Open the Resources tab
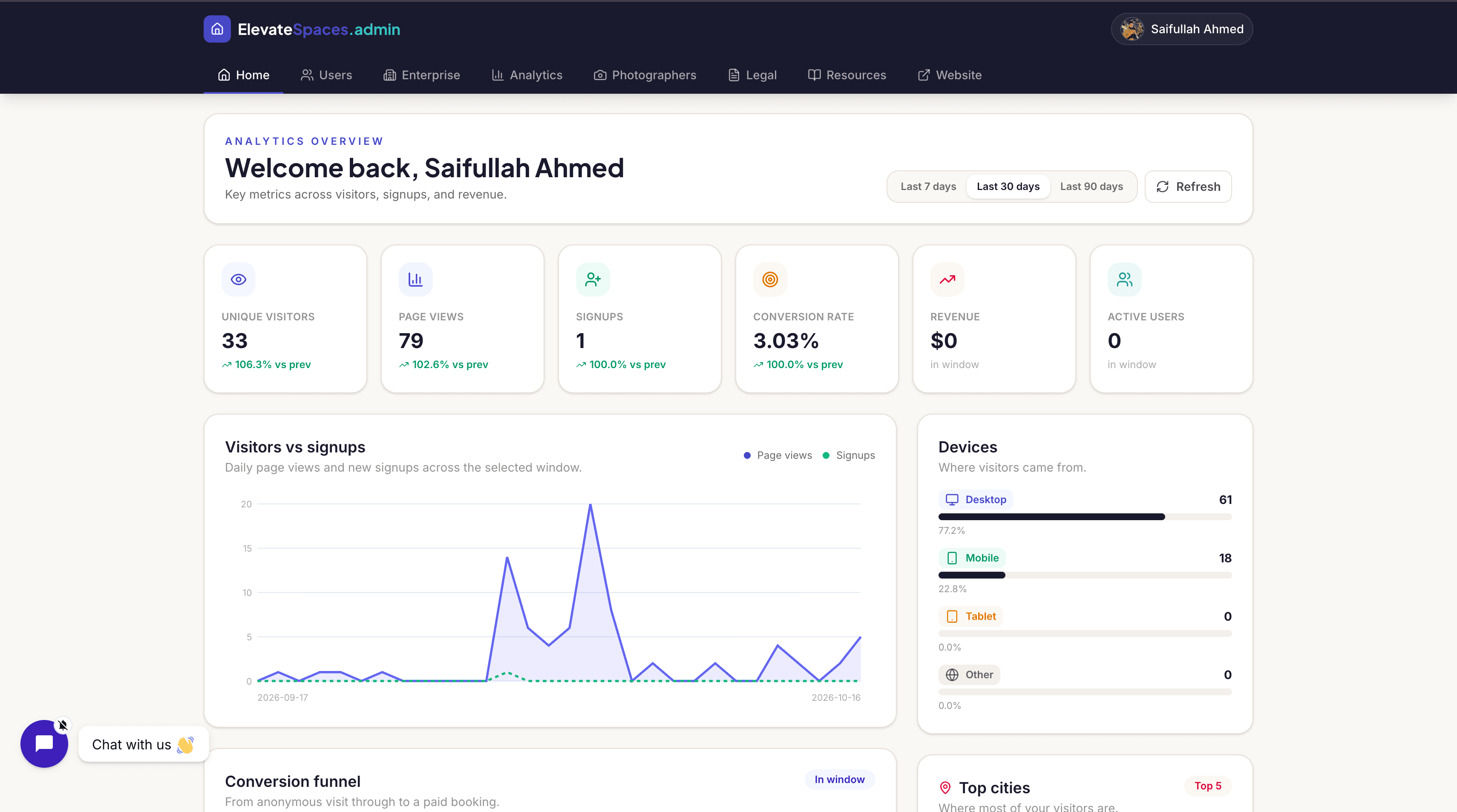 [x=847, y=75]
